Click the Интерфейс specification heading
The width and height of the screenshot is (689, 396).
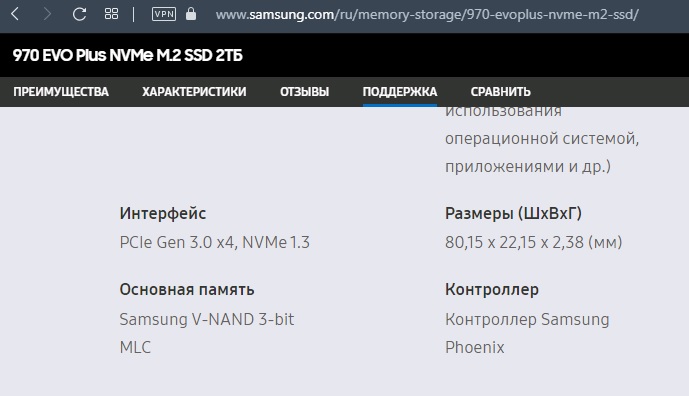point(163,214)
